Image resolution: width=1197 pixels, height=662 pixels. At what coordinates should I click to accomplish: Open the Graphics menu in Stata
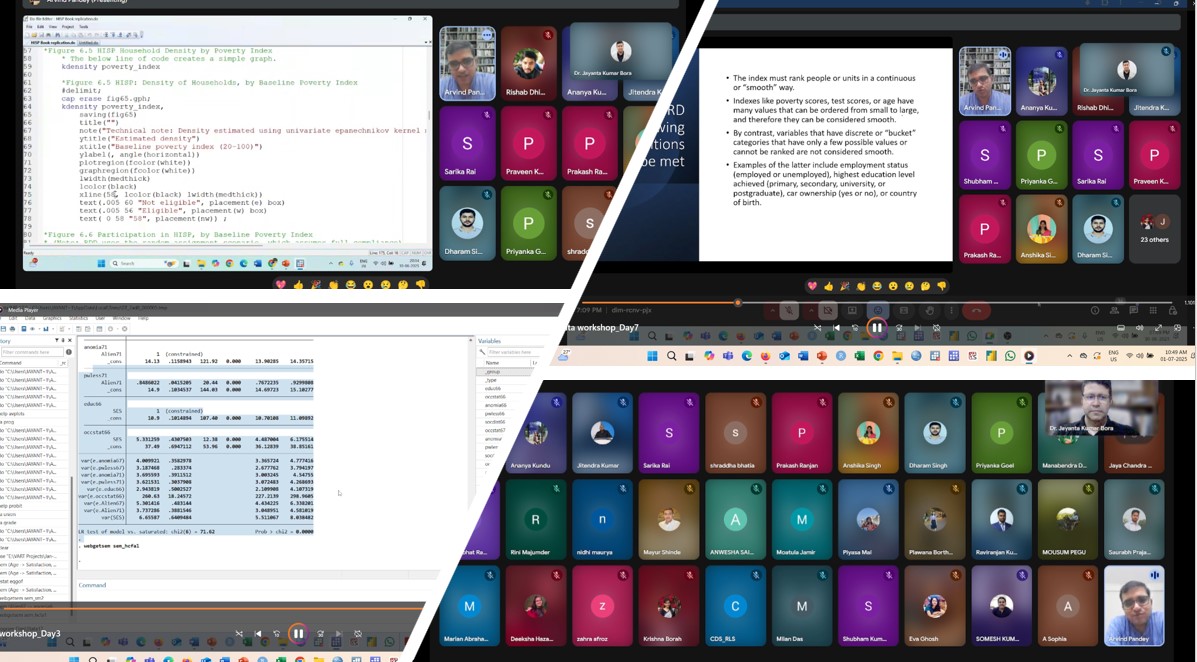coord(52,318)
